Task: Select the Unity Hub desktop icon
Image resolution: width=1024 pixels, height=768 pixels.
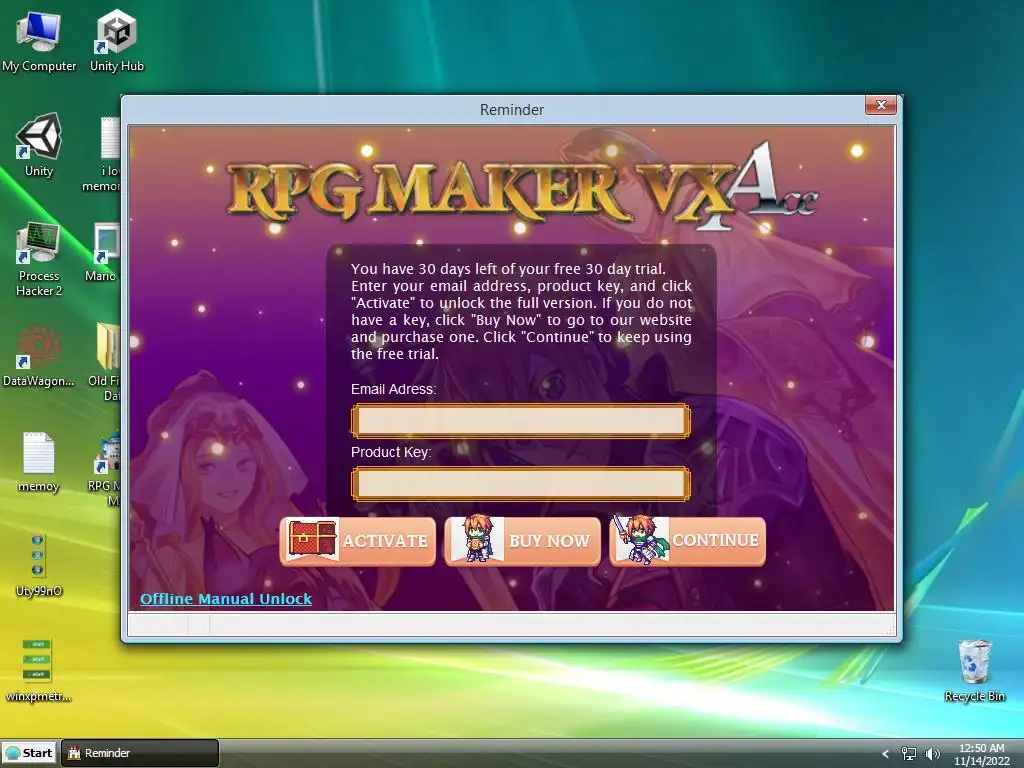Action: click(x=116, y=40)
